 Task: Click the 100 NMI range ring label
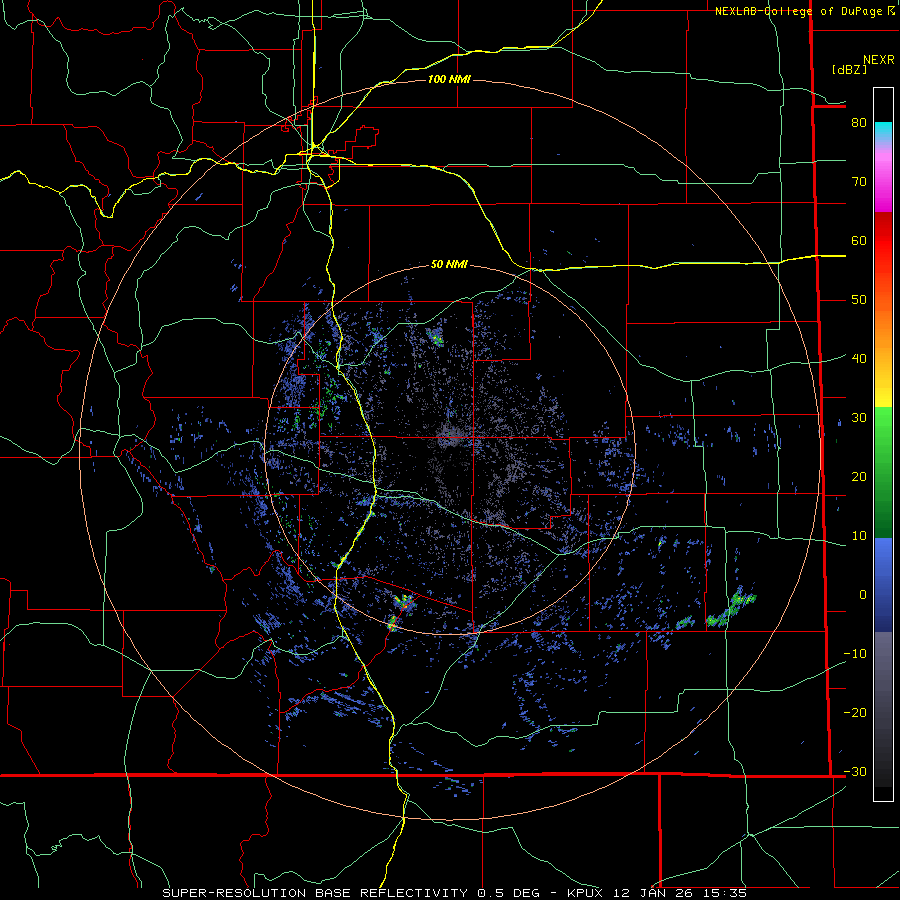[x=449, y=79]
